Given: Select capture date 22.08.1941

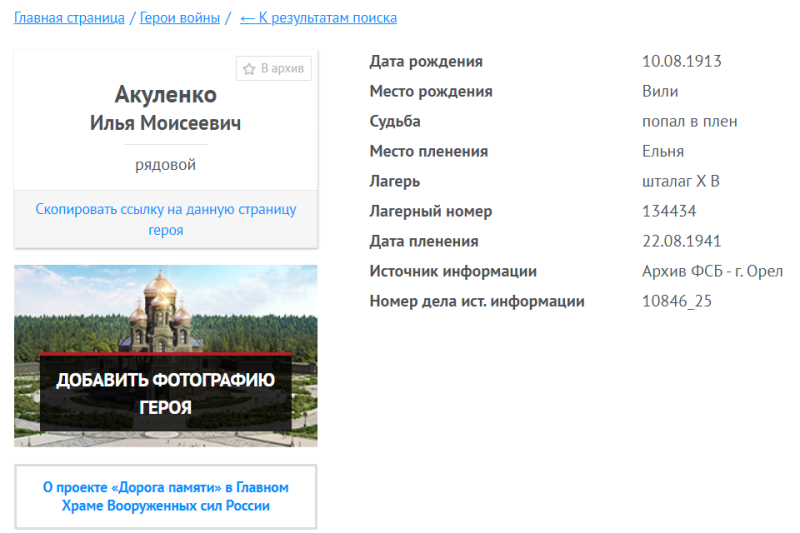Looking at the screenshot, I should pyautogui.click(x=682, y=241).
